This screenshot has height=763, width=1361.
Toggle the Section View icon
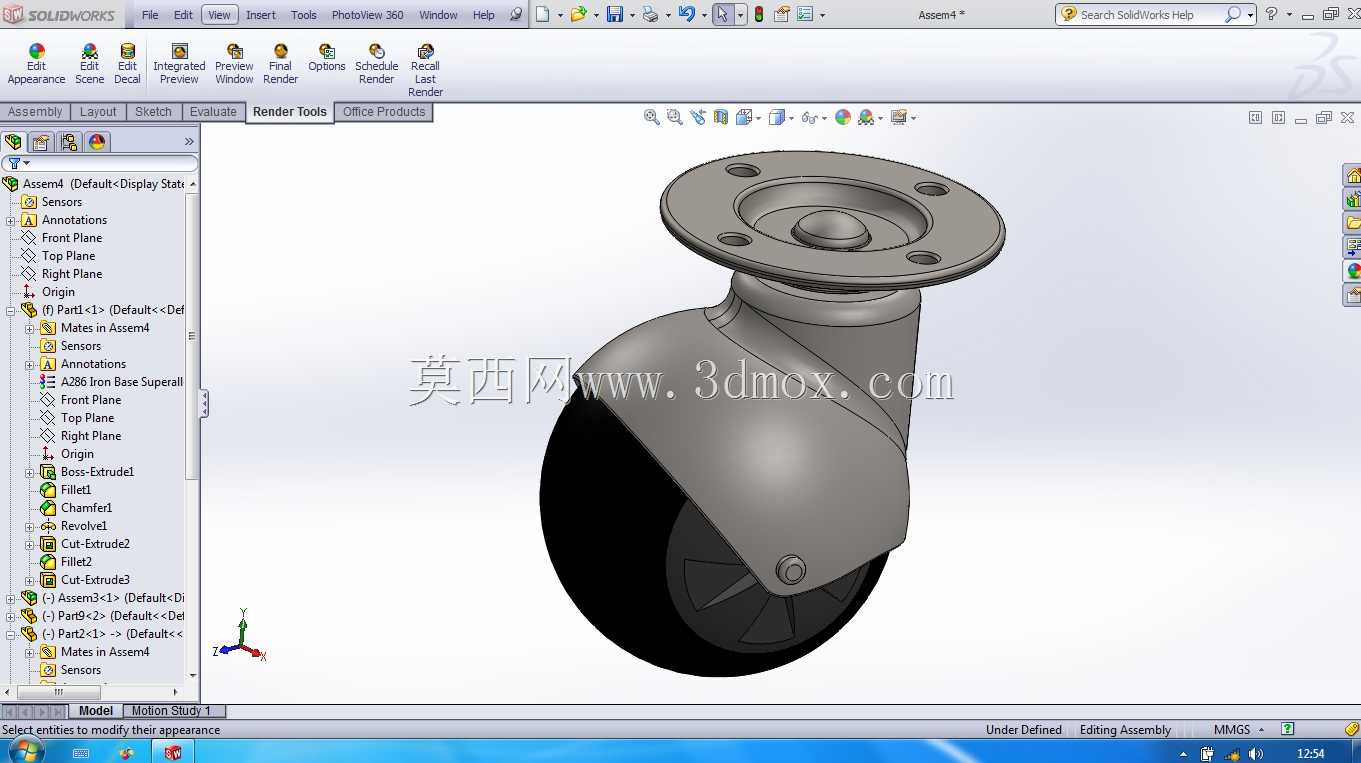pos(721,117)
